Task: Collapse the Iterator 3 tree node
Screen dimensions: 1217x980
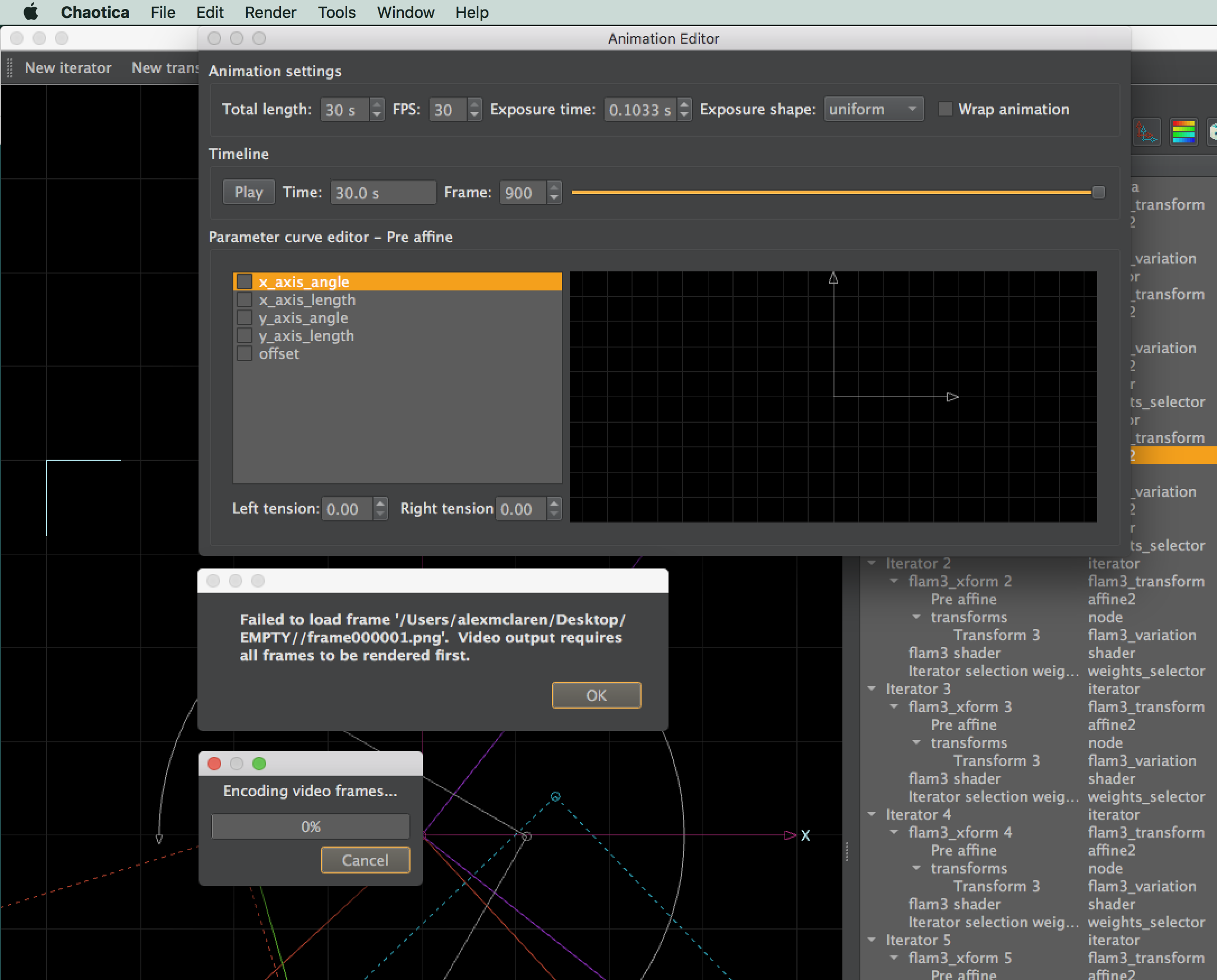Action: pos(872,688)
